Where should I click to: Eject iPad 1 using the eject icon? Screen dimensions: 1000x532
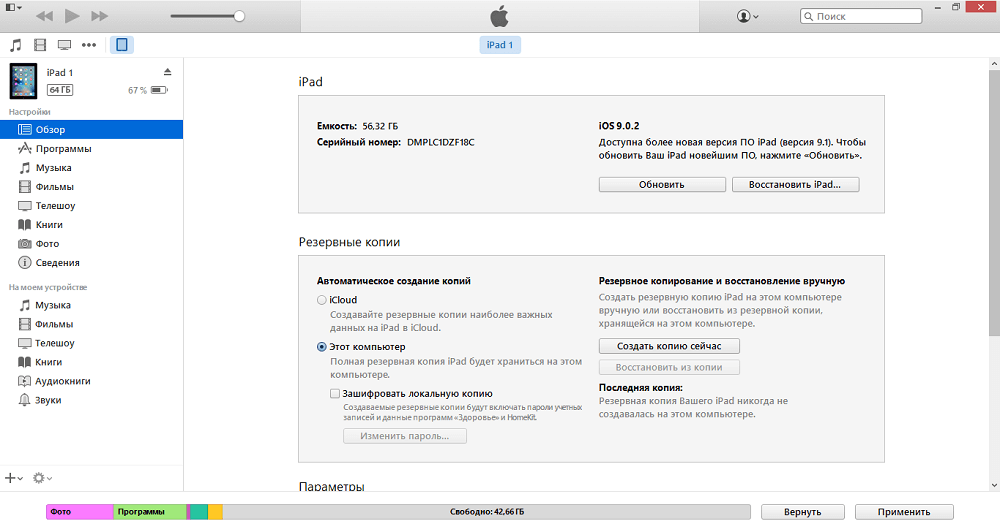click(167, 72)
